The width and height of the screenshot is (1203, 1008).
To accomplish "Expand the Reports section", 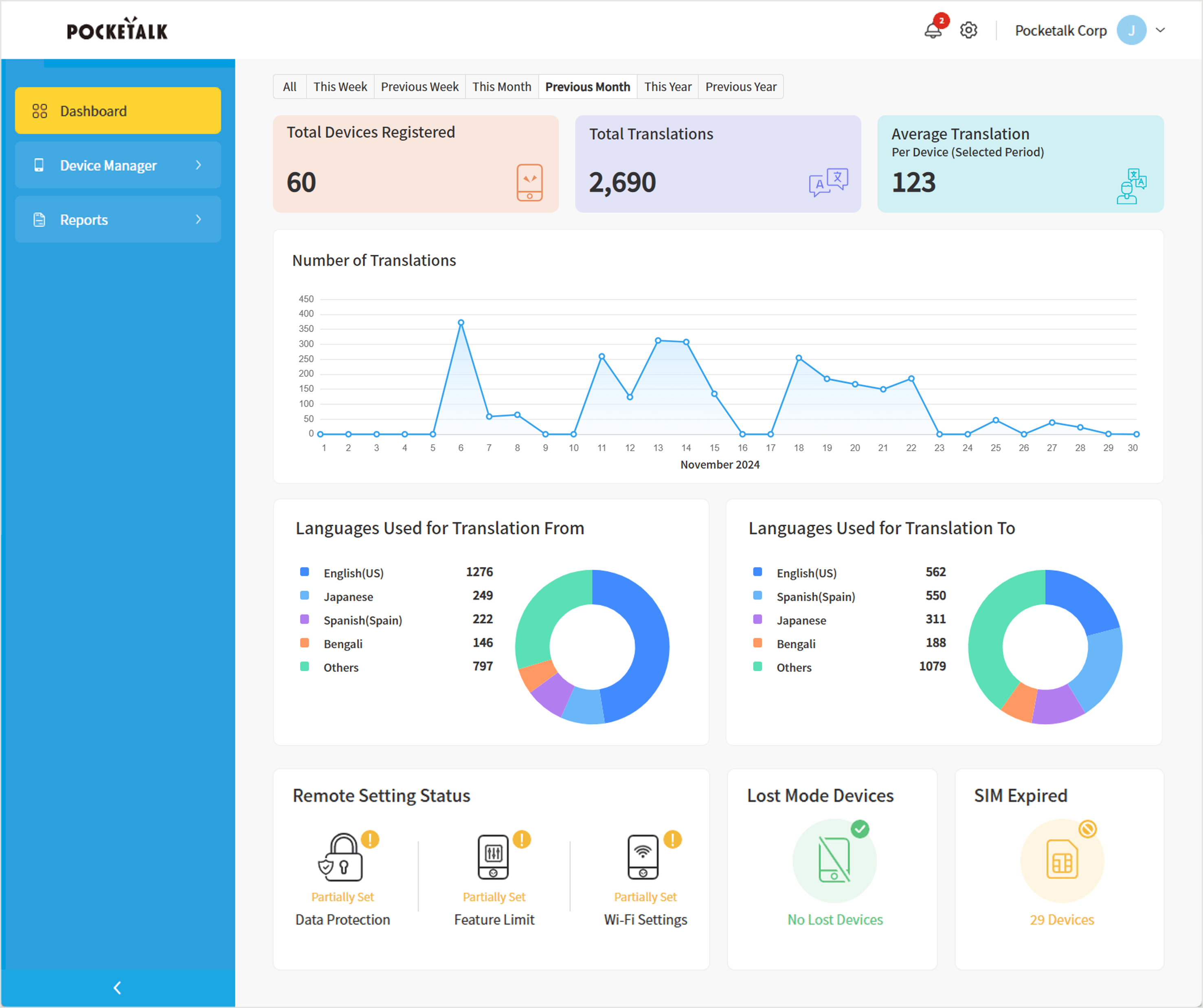I will coord(199,219).
